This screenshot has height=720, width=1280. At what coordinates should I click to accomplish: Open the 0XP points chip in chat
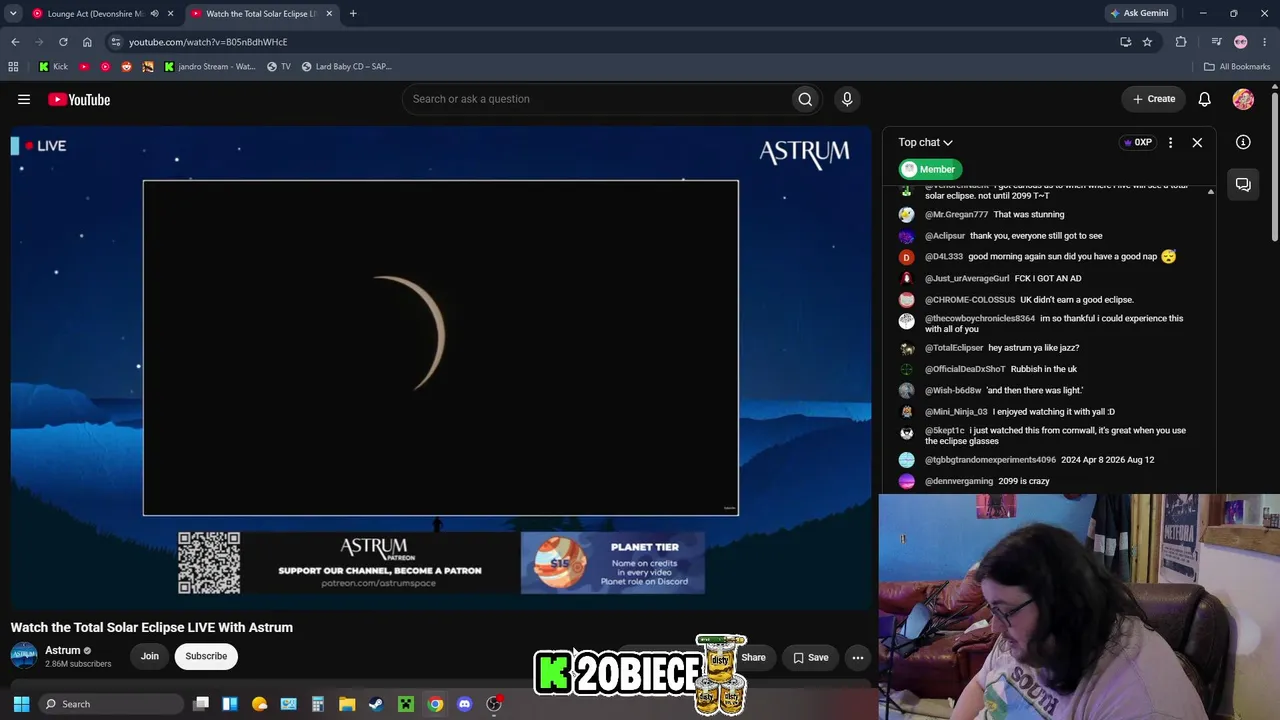1138,142
